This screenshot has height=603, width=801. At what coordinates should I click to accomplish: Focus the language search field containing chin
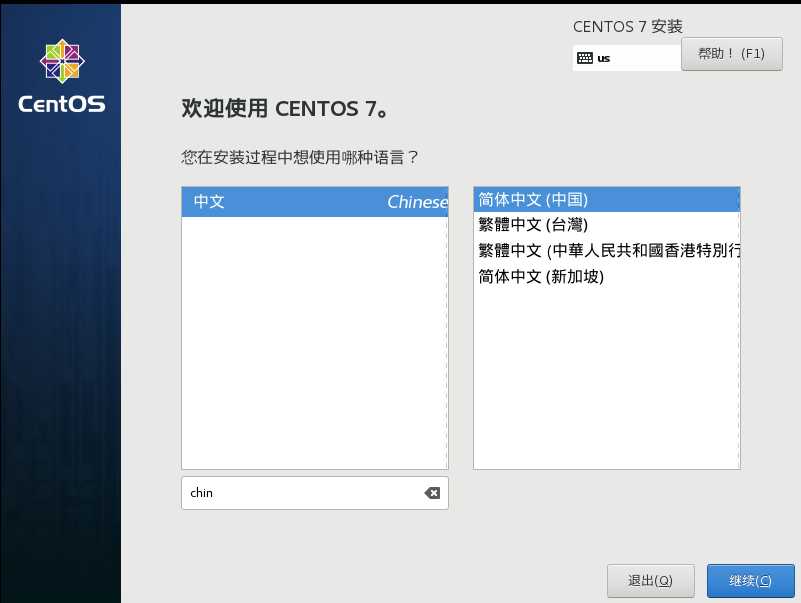click(315, 493)
